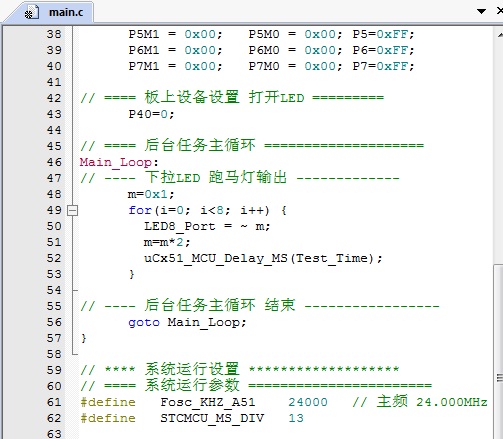Viewport: 503px width, 439px height.
Task: Click the 'Main_Loop:' label on line 46
Action: (119, 162)
